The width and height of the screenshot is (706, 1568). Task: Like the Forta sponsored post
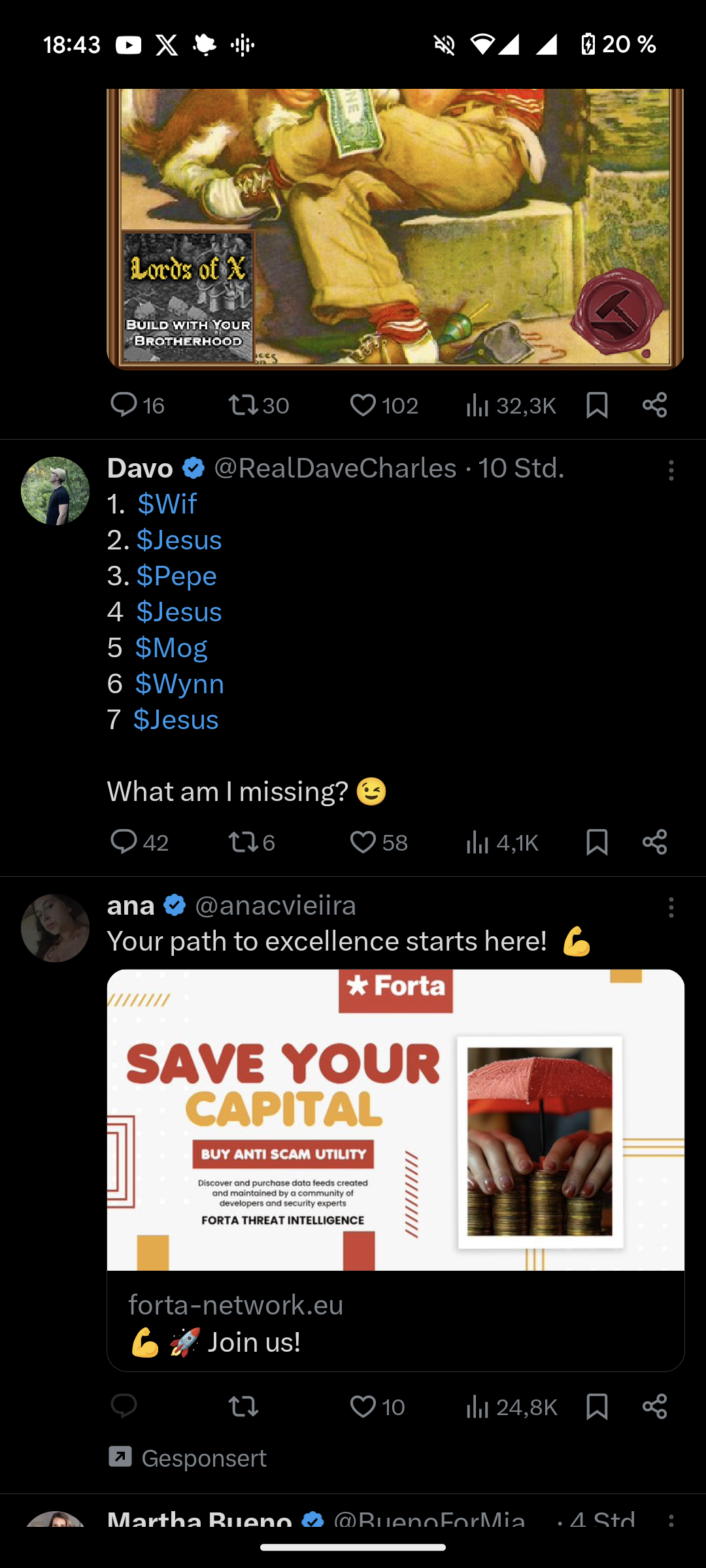click(x=363, y=1407)
